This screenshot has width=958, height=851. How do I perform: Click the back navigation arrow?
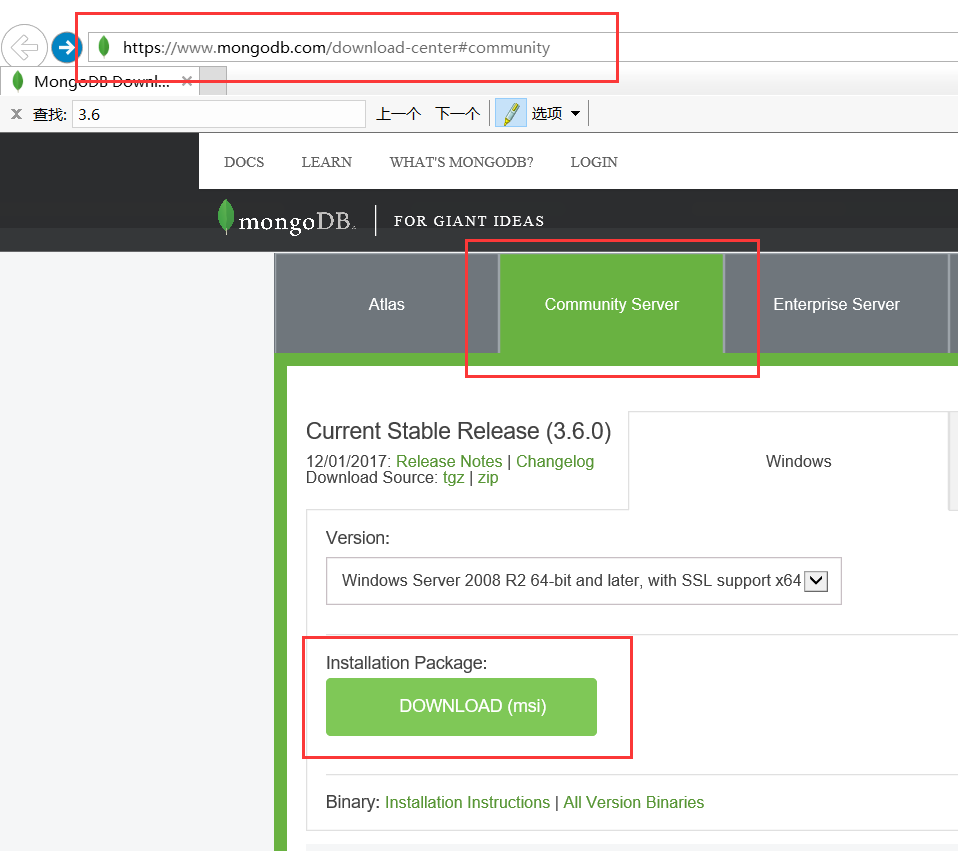[24, 47]
